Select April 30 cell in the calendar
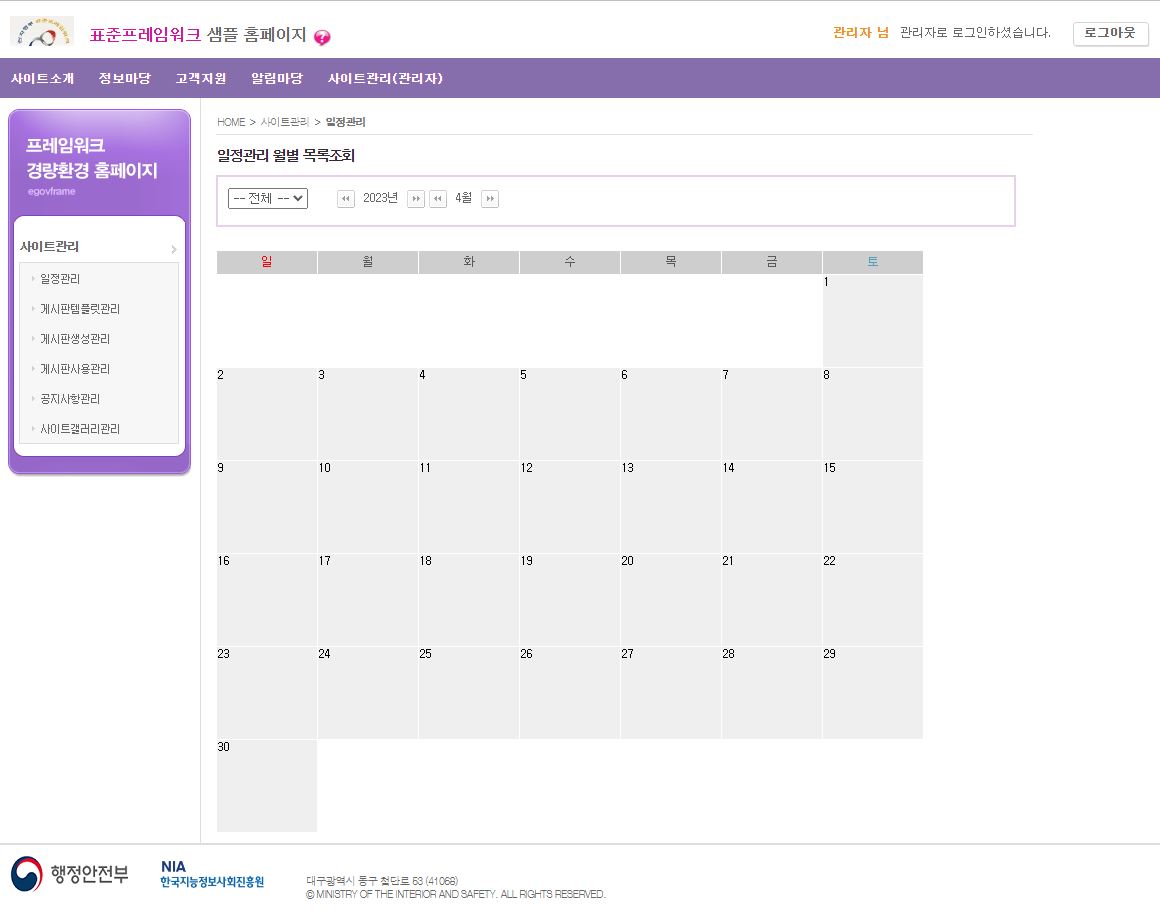1160x913 pixels. 267,786
